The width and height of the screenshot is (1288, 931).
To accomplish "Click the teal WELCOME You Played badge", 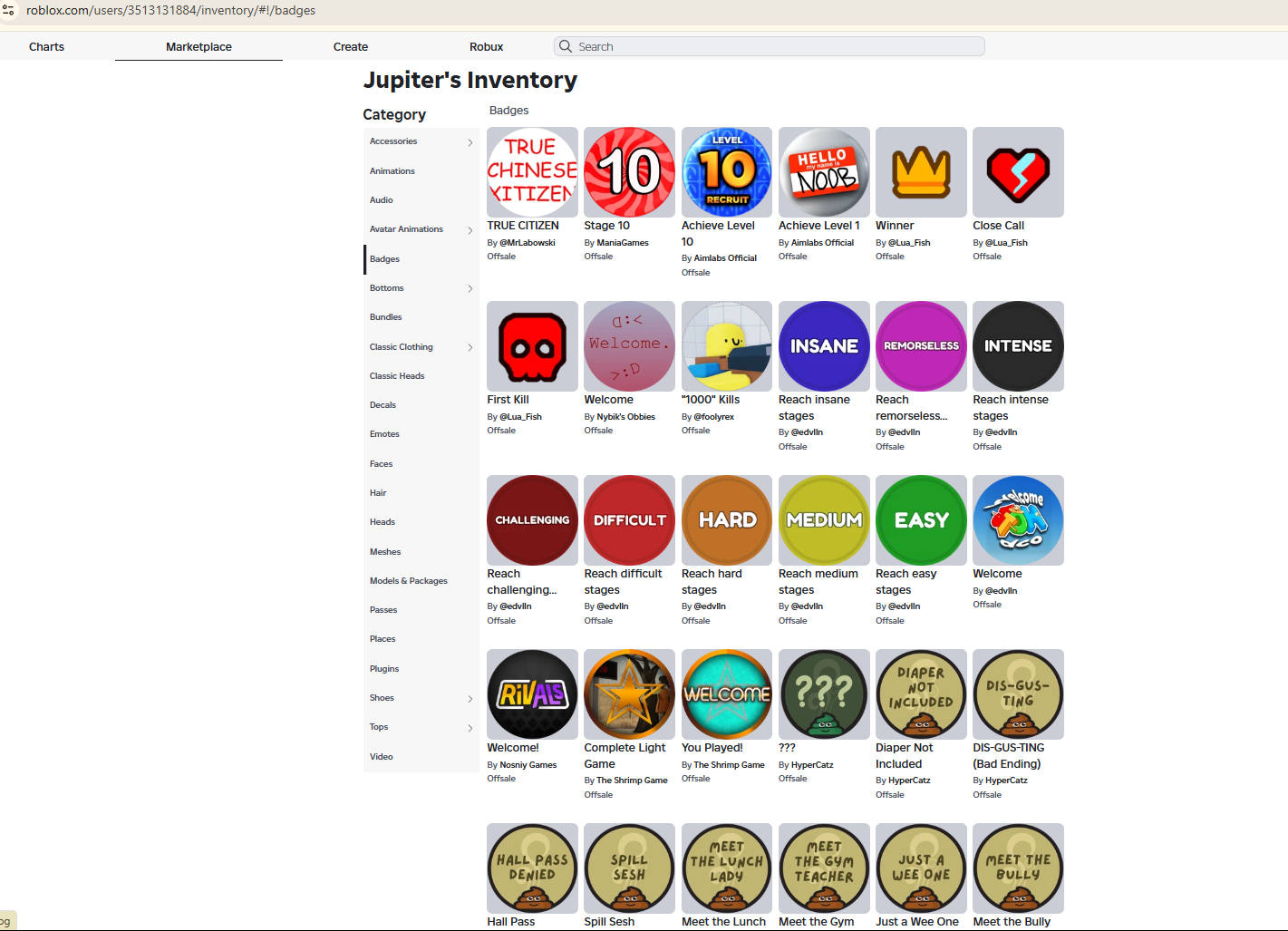I will [x=727, y=694].
